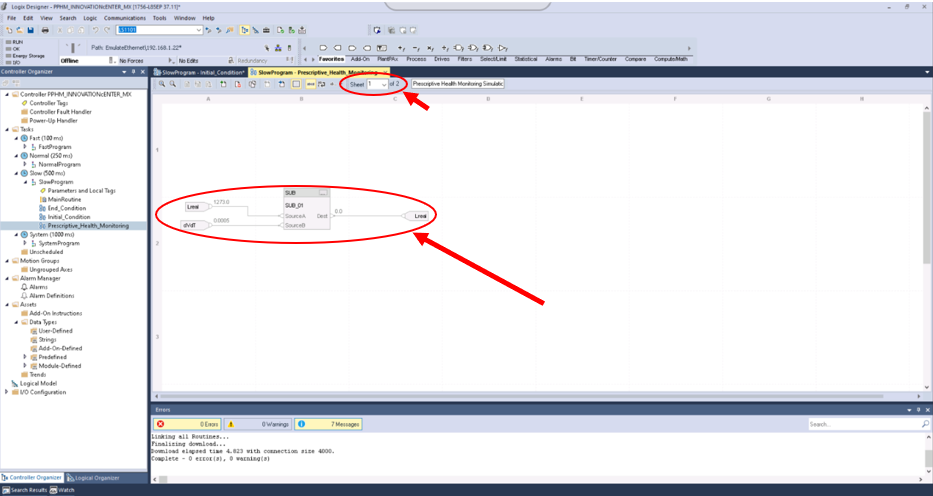Insert the MUL function block
Screen dimensions: 933x496
tap(431, 48)
